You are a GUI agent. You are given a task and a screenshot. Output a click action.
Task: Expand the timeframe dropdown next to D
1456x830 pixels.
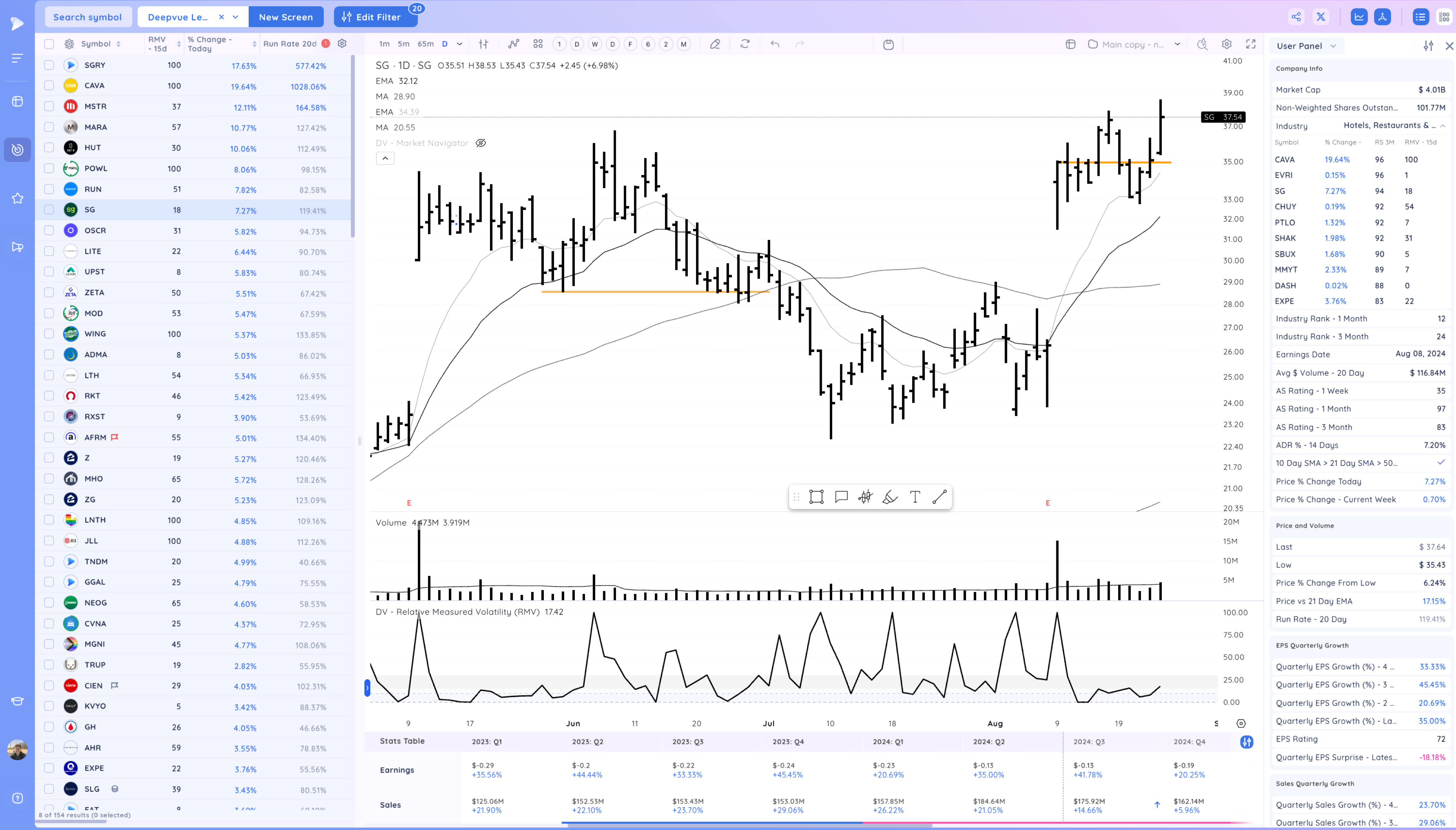[x=459, y=44]
